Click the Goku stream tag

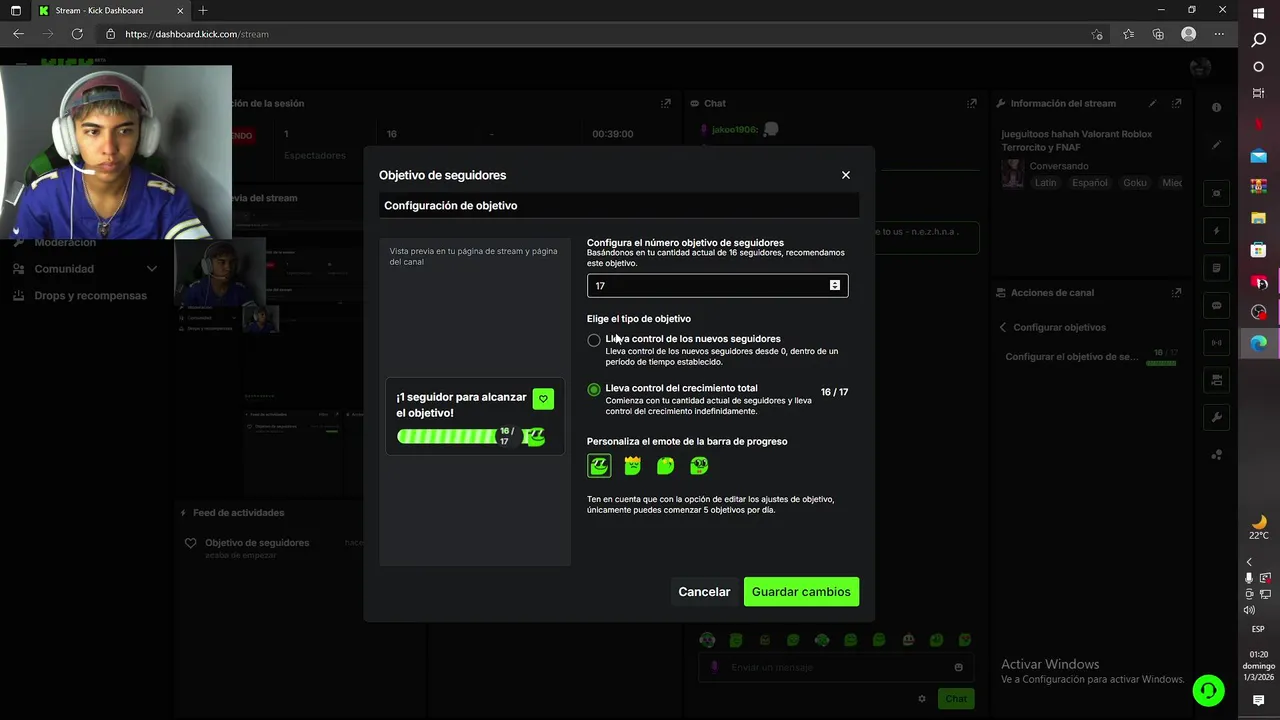point(1134,183)
